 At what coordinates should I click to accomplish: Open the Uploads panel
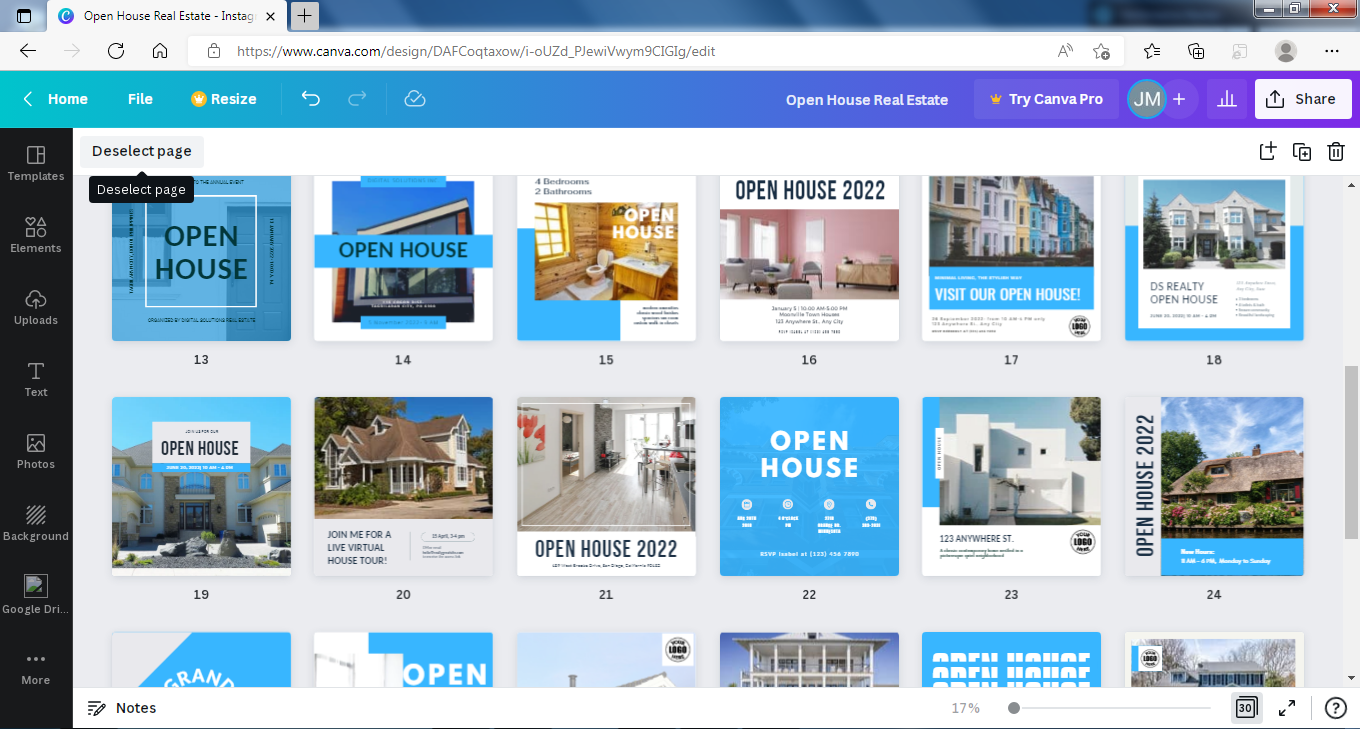point(36,307)
